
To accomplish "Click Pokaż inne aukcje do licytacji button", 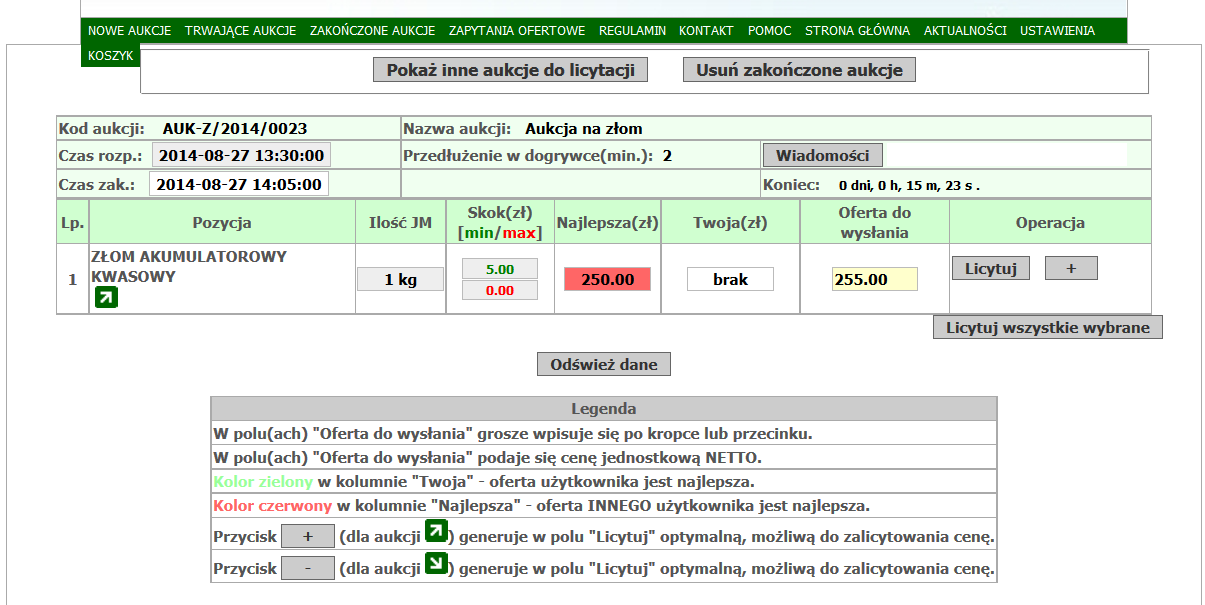I will (510, 70).
